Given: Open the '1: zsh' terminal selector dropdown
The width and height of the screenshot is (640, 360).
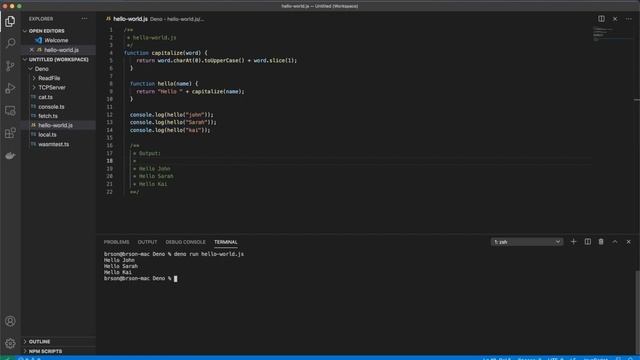Looking at the screenshot, I should click(x=527, y=242).
